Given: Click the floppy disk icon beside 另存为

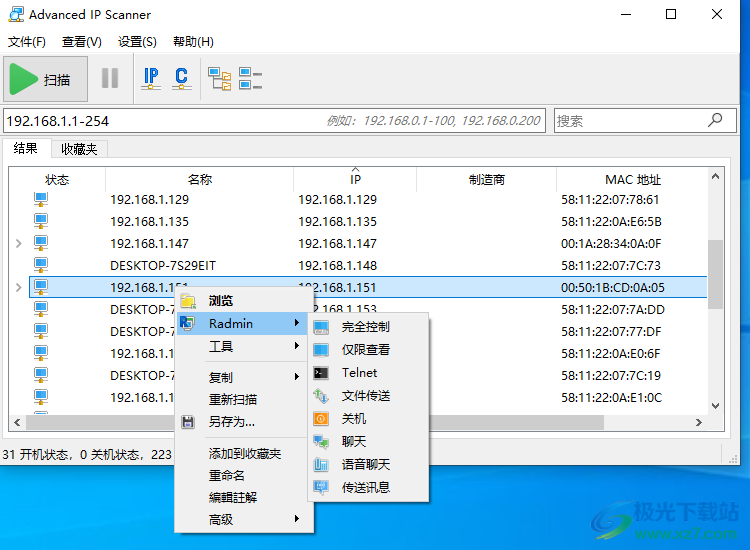Looking at the screenshot, I should click(x=188, y=422).
